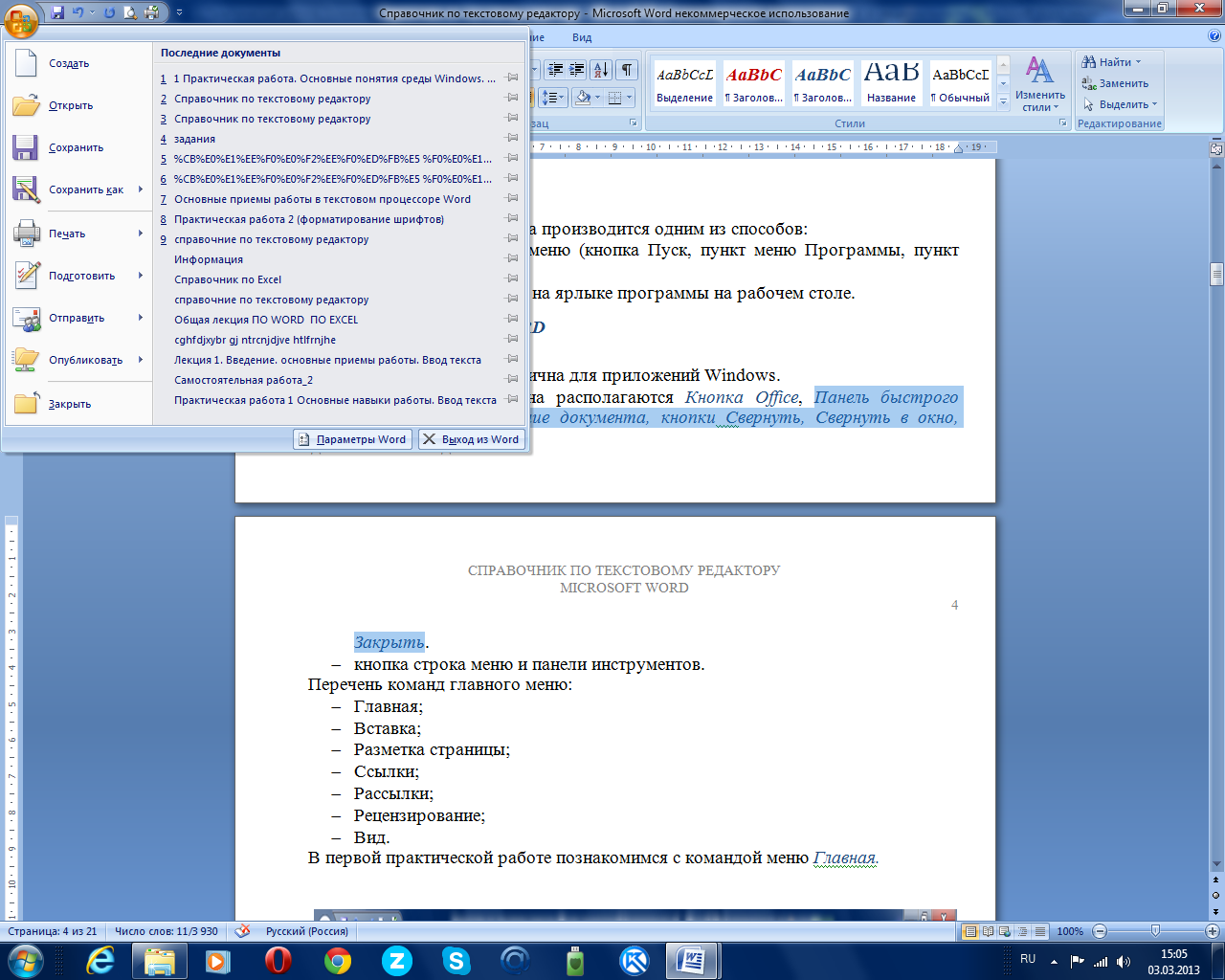Open Google Chrome from the taskbar
The image size is (1225, 980).
[x=338, y=960]
